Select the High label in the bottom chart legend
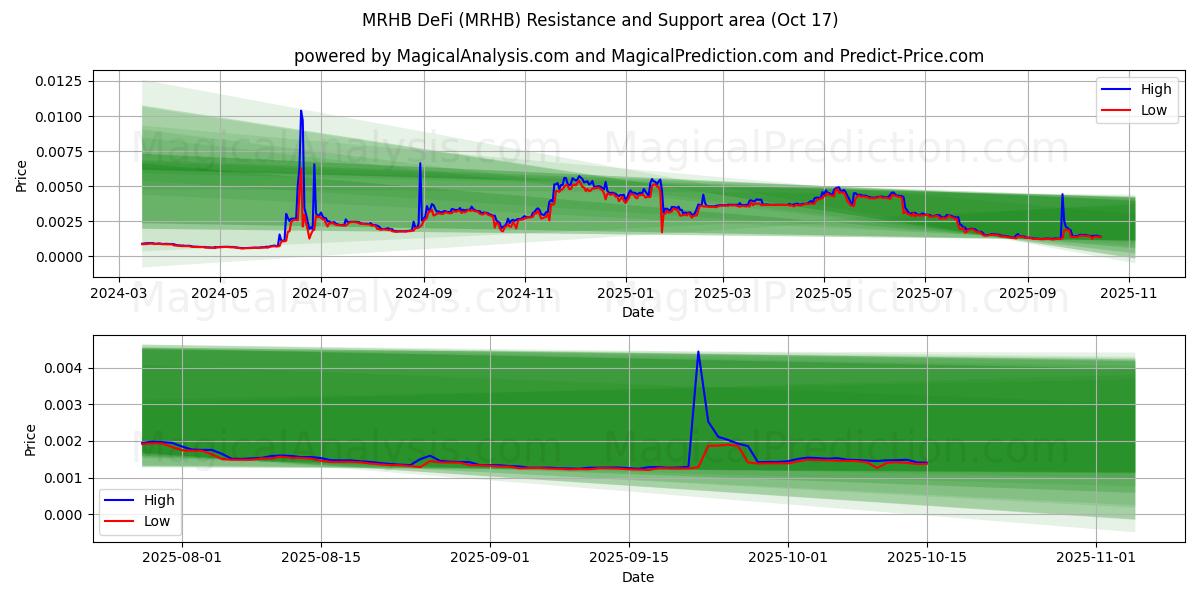 pos(160,500)
